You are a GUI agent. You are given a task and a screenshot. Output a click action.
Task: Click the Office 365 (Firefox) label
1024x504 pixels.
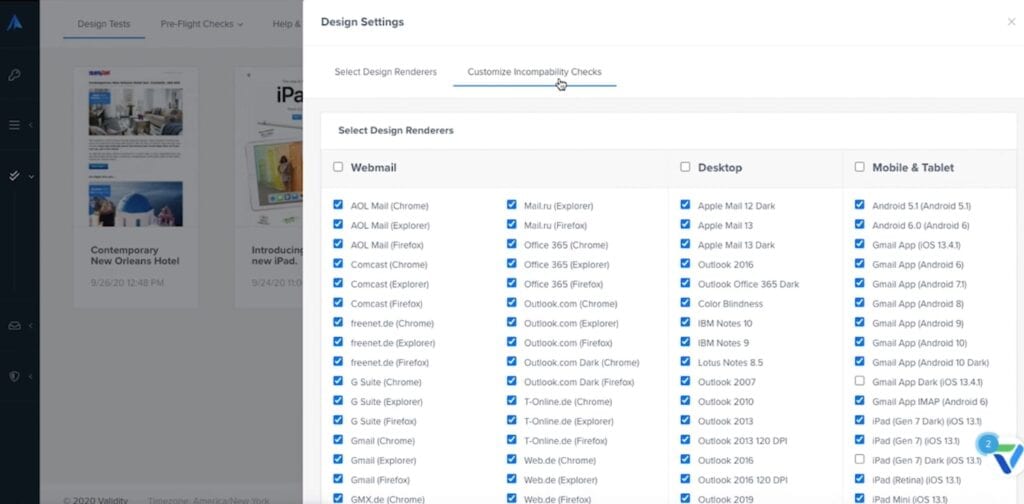click(564, 284)
